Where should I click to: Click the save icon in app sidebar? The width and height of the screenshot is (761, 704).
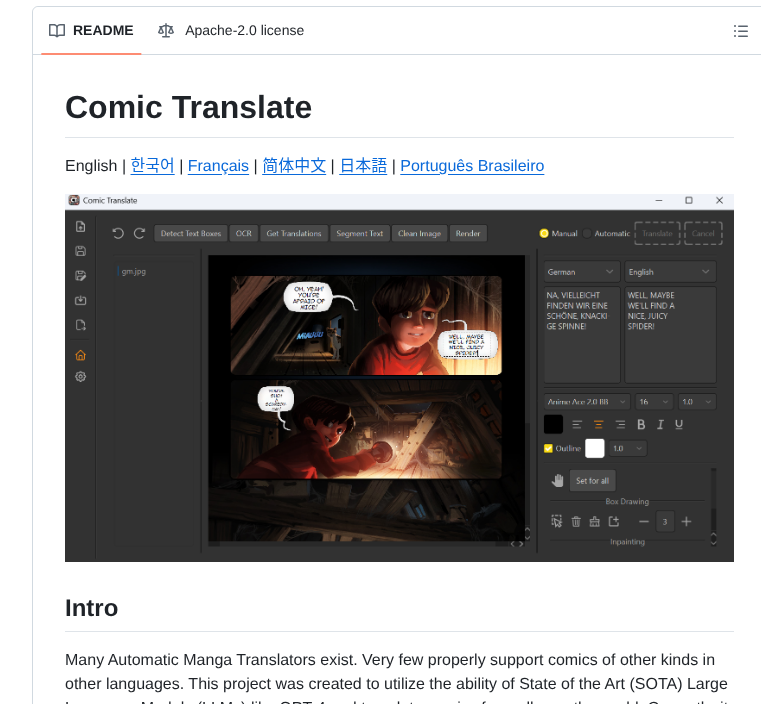[81, 251]
